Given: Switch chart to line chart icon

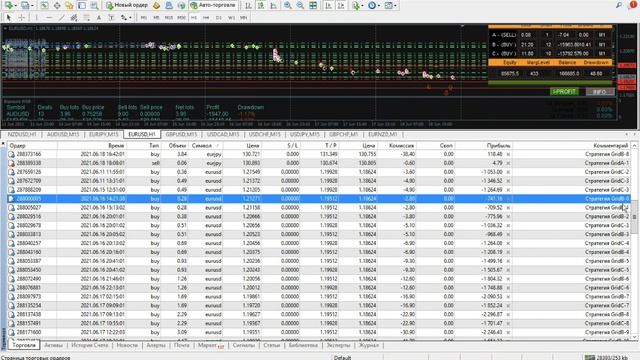Looking at the screenshot, I should (x=273, y=5).
